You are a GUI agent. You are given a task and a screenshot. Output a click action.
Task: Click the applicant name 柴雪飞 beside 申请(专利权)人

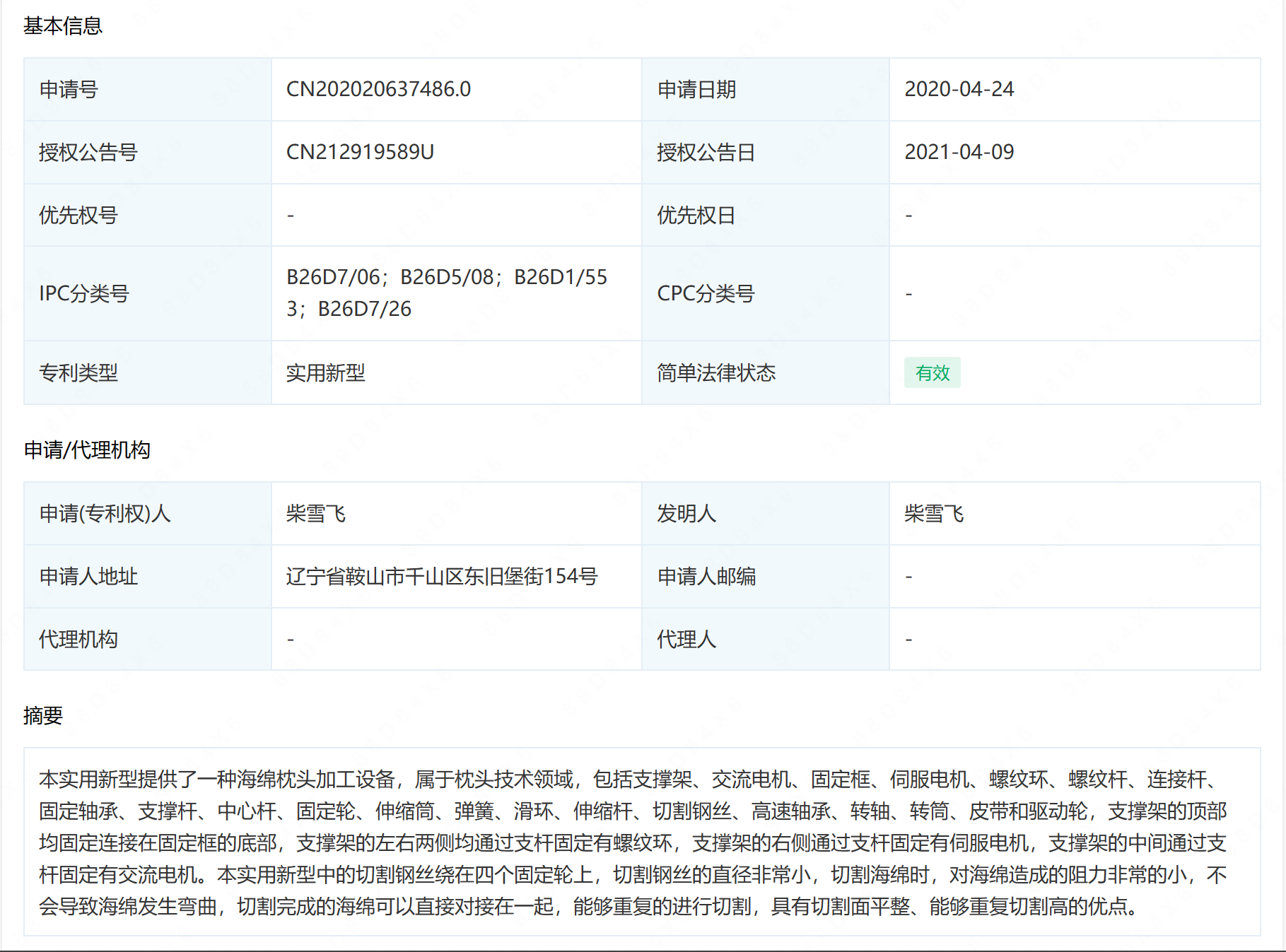coord(316,514)
